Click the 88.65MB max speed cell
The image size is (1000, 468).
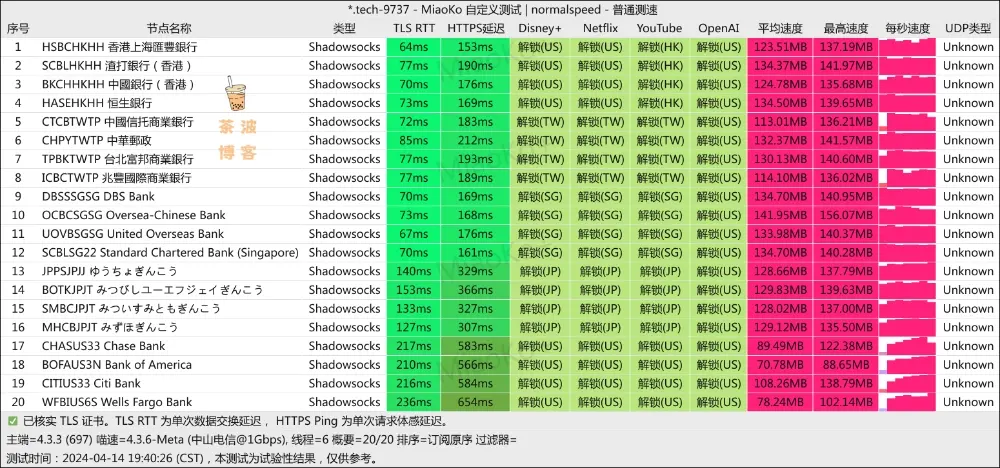pyautogui.click(x=846, y=365)
